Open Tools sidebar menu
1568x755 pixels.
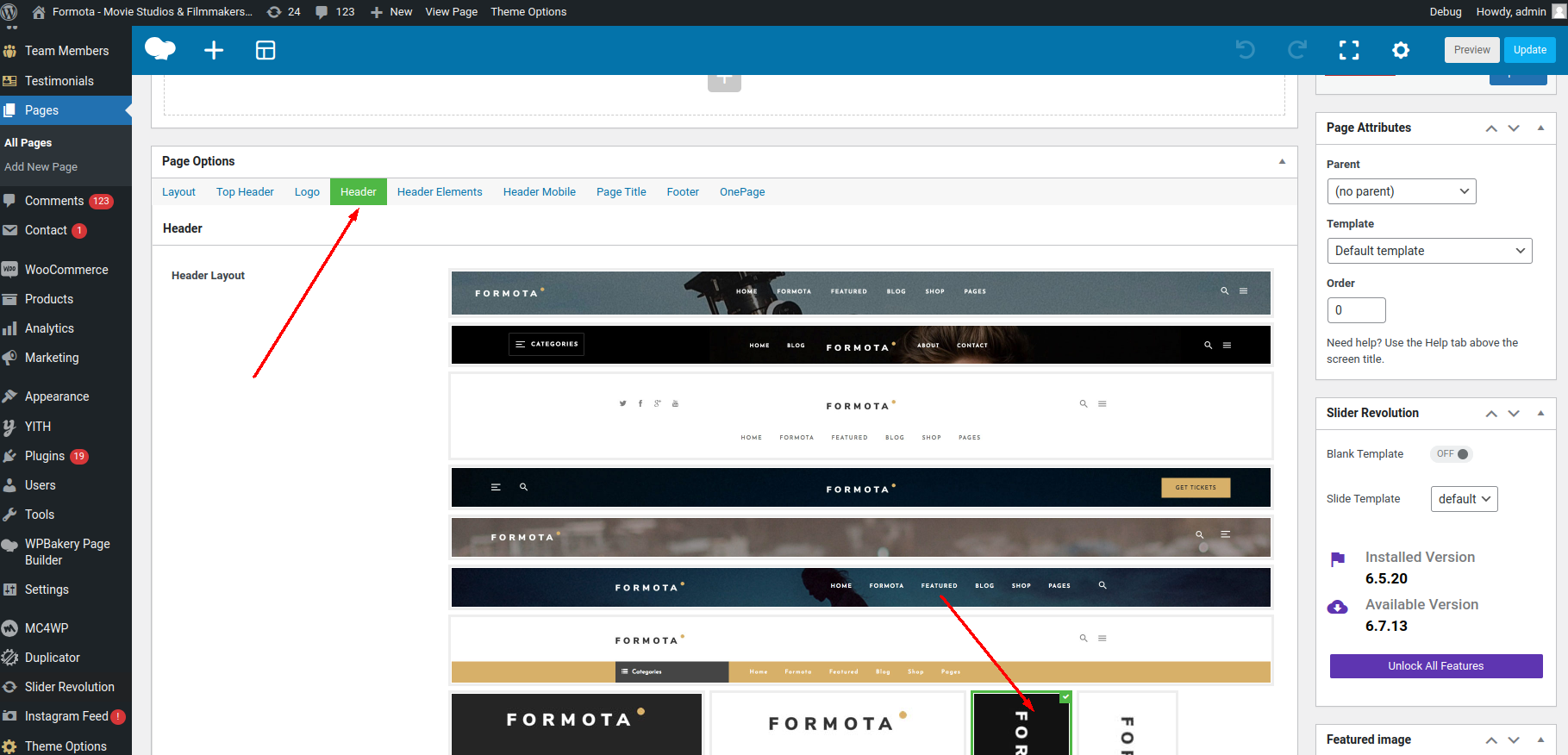tap(66, 515)
